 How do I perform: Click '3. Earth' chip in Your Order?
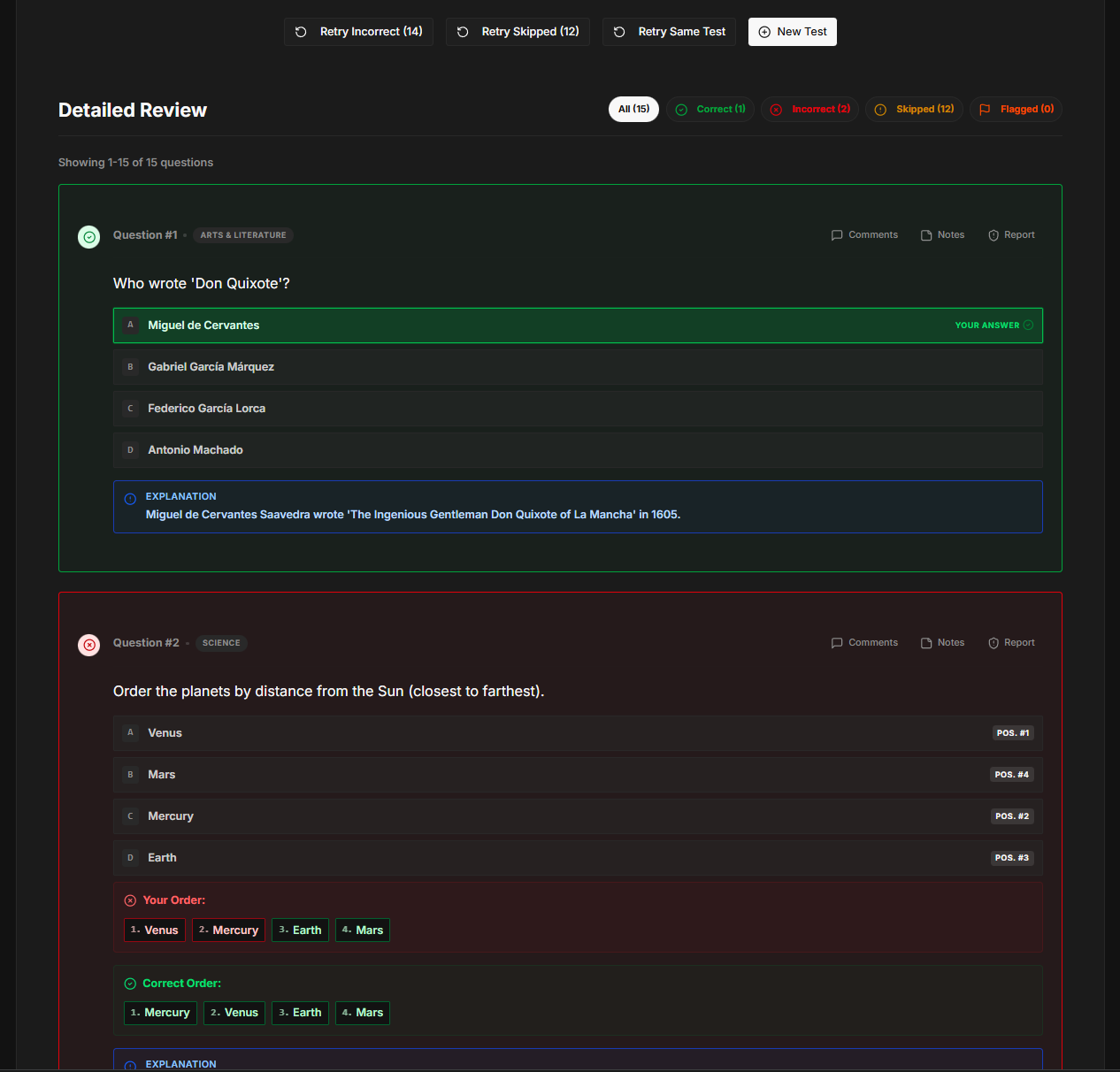(300, 930)
